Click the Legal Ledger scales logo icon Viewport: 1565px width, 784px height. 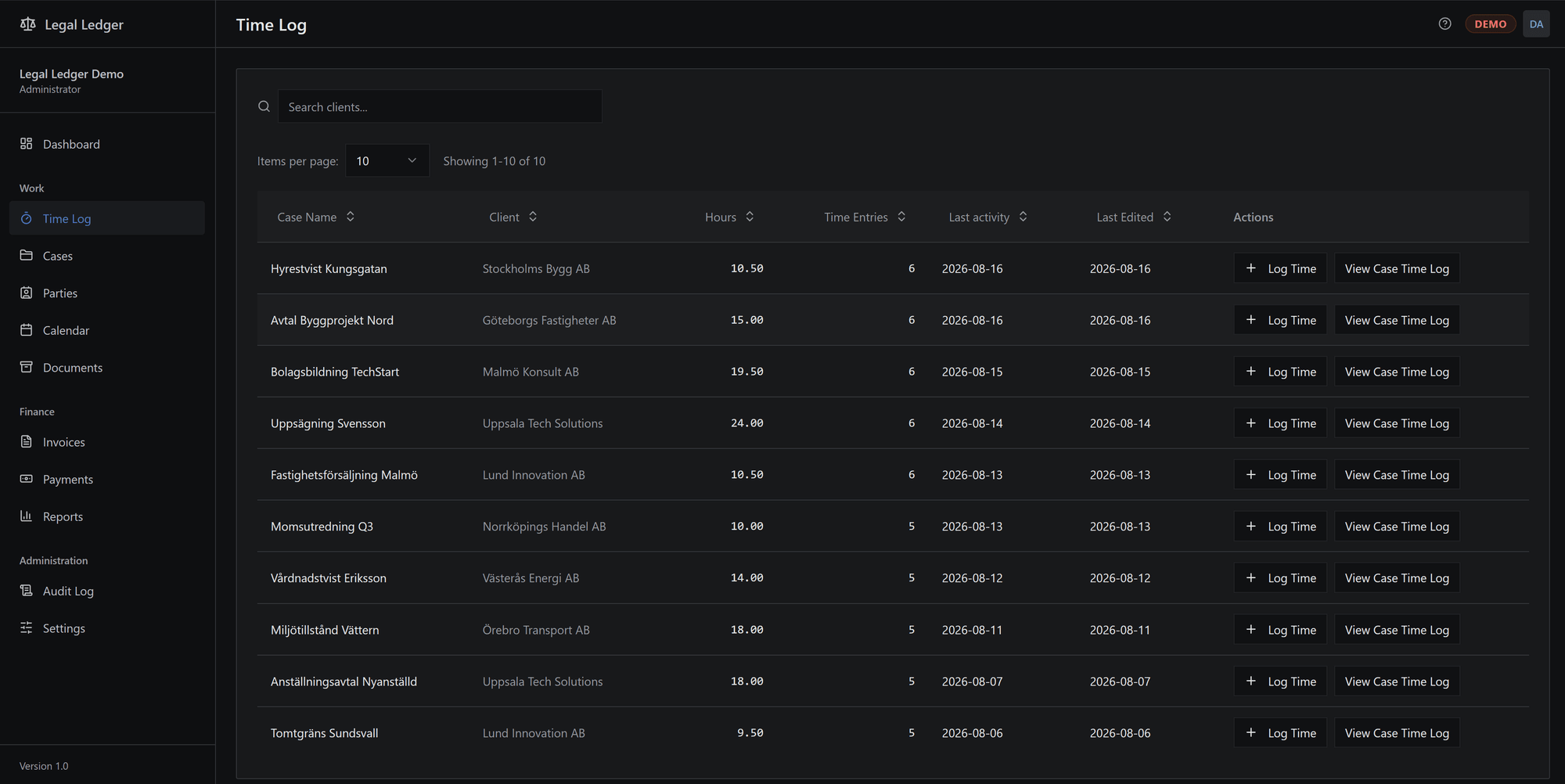click(27, 24)
